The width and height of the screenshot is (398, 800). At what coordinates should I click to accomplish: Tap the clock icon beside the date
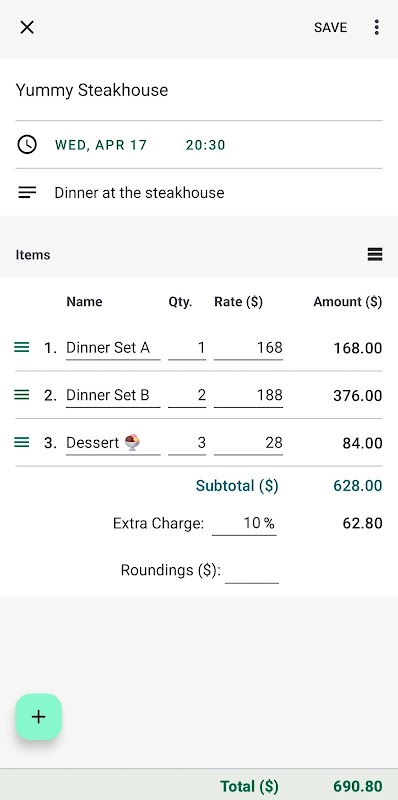[27, 145]
